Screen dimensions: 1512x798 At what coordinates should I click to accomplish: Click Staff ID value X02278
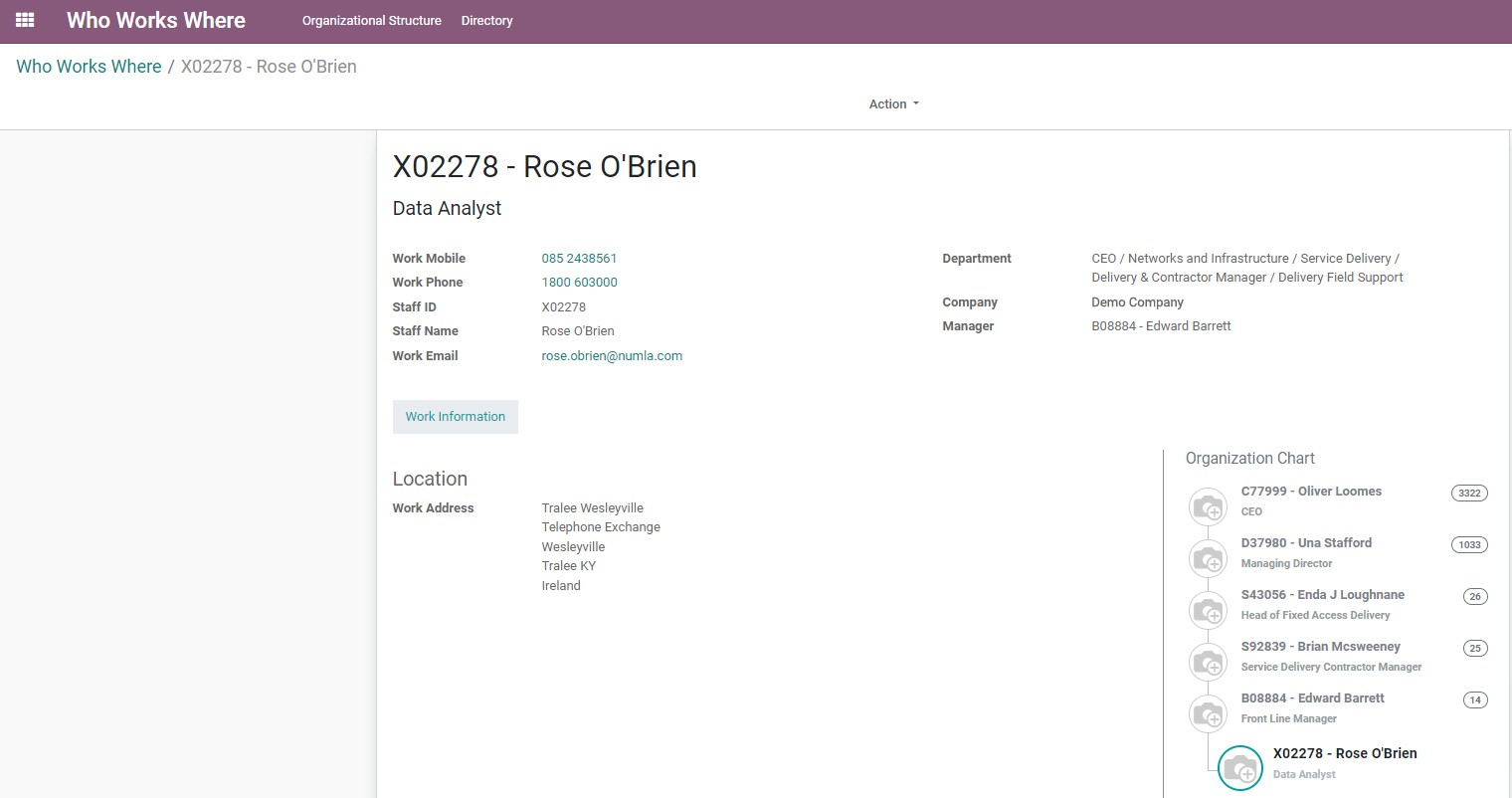coord(564,307)
